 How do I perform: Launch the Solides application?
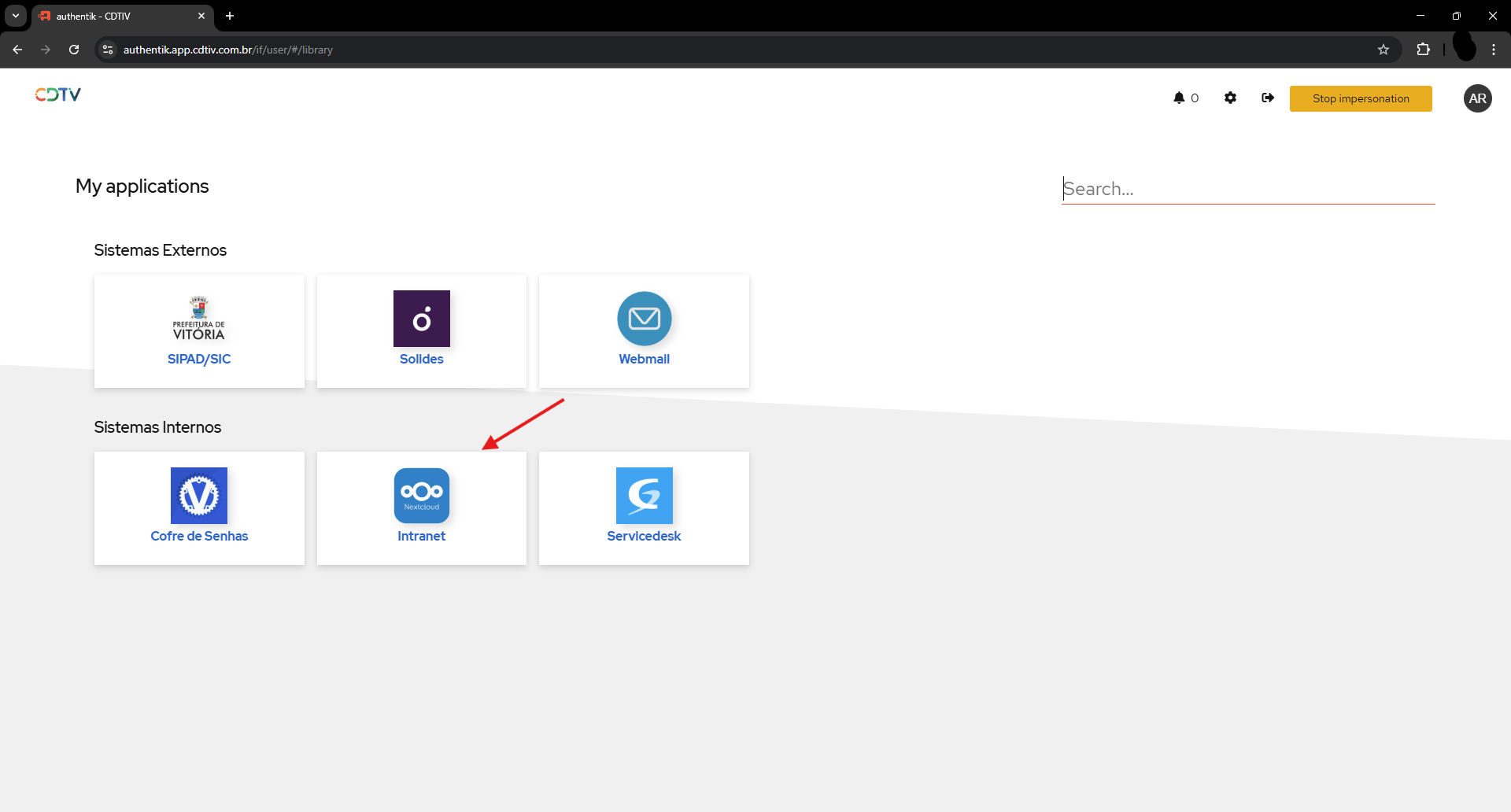pos(421,330)
